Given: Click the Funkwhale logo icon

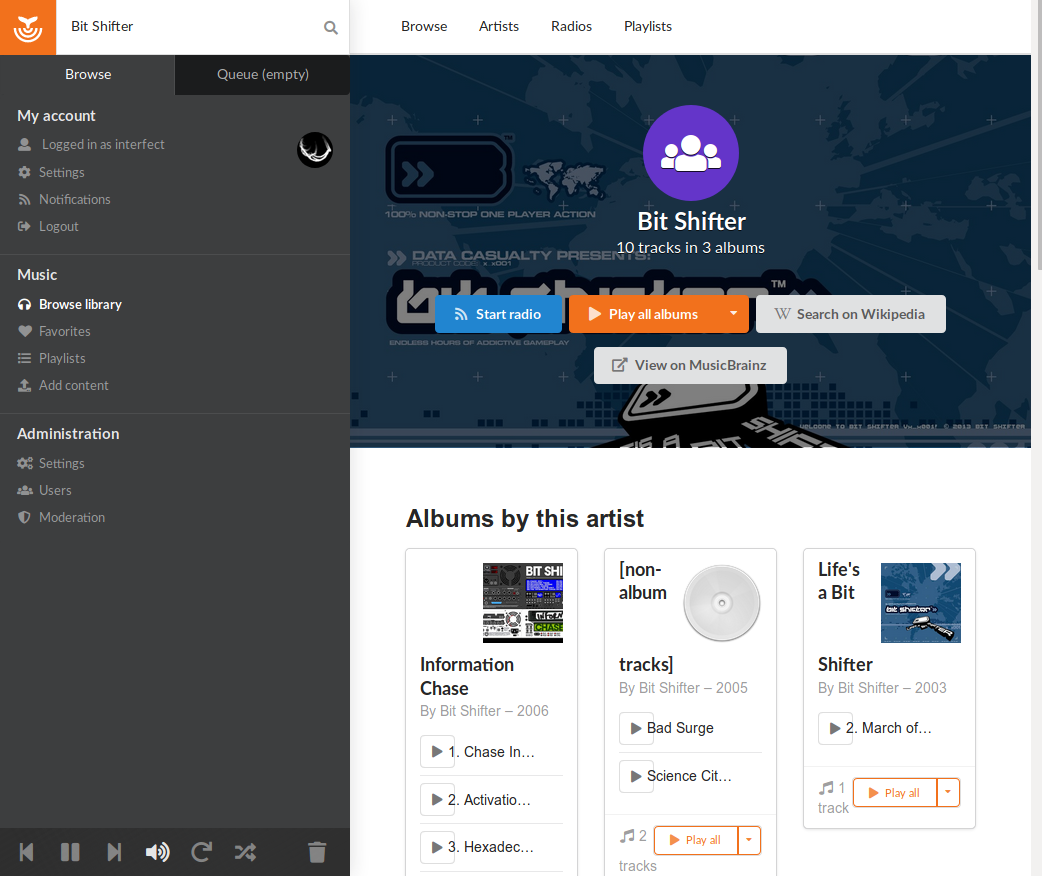Looking at the screenshot, I should tap(28, 27).
